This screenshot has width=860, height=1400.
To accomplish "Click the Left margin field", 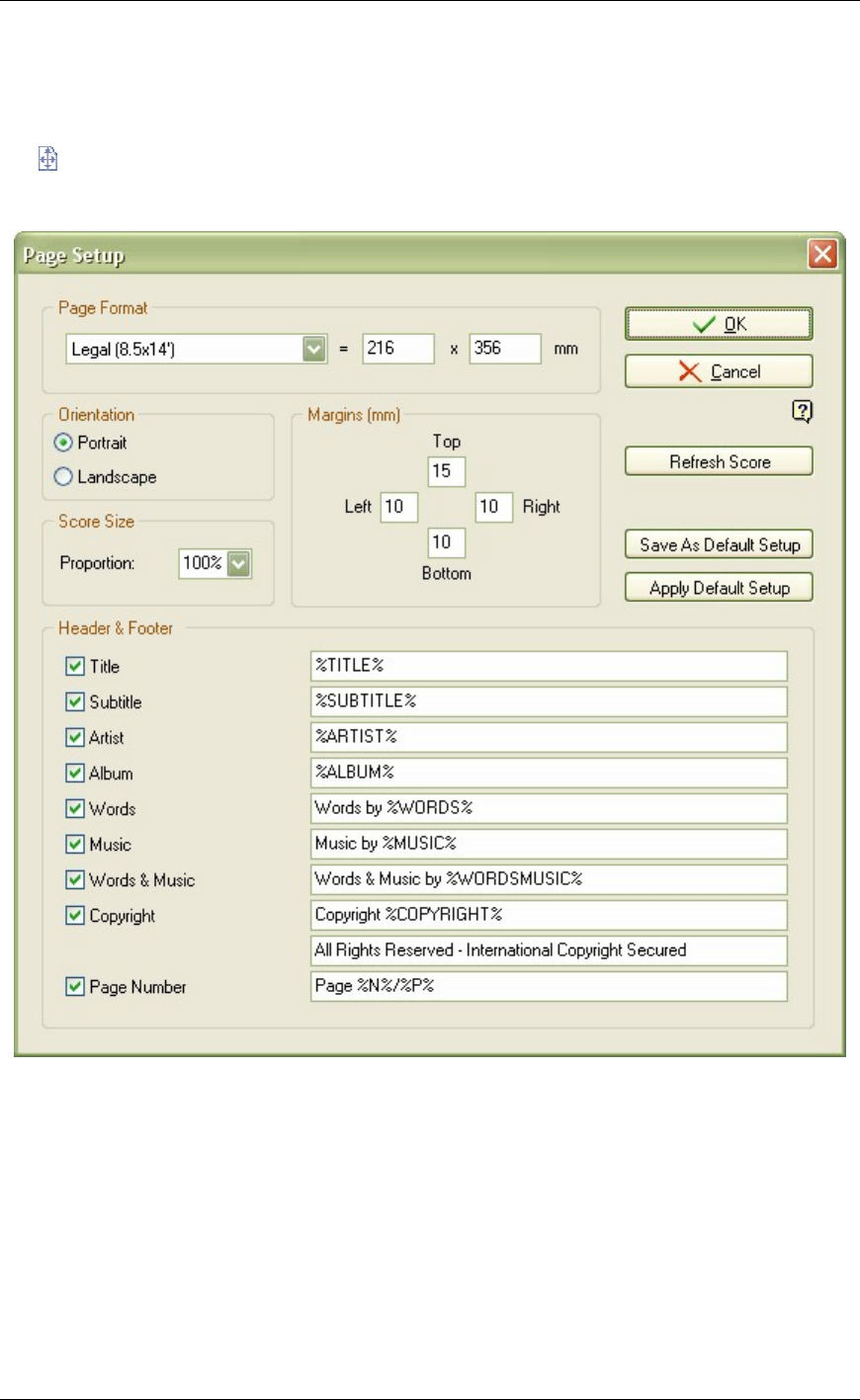I will tap(399, 507).
